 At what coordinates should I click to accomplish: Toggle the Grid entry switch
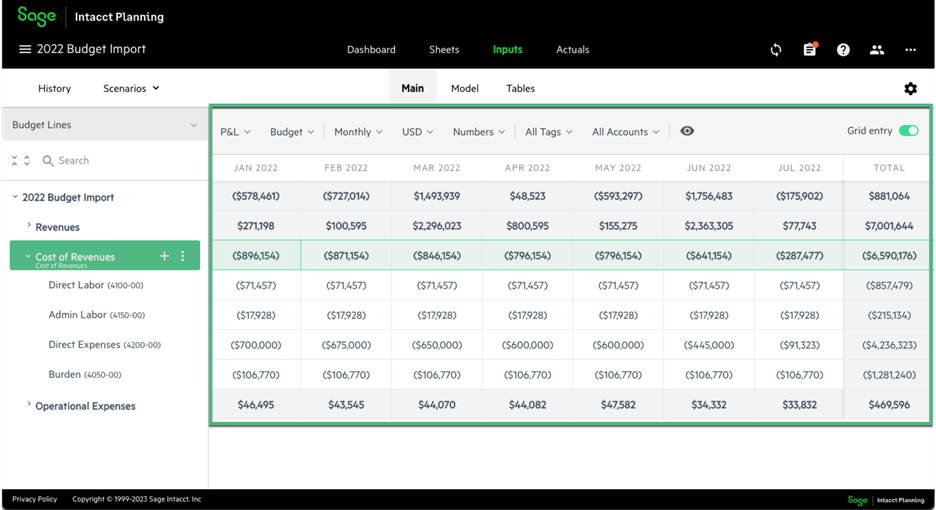[x=909, y=131]
